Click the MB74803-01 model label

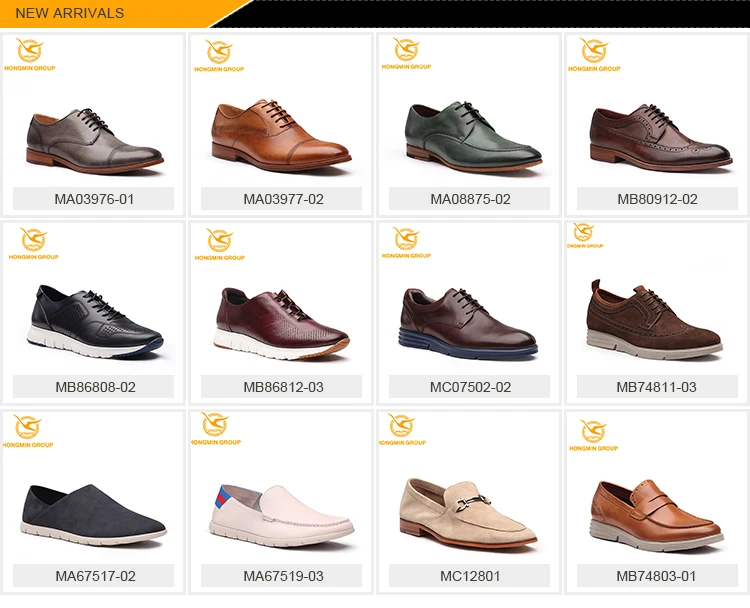click(x=657, y=576)
